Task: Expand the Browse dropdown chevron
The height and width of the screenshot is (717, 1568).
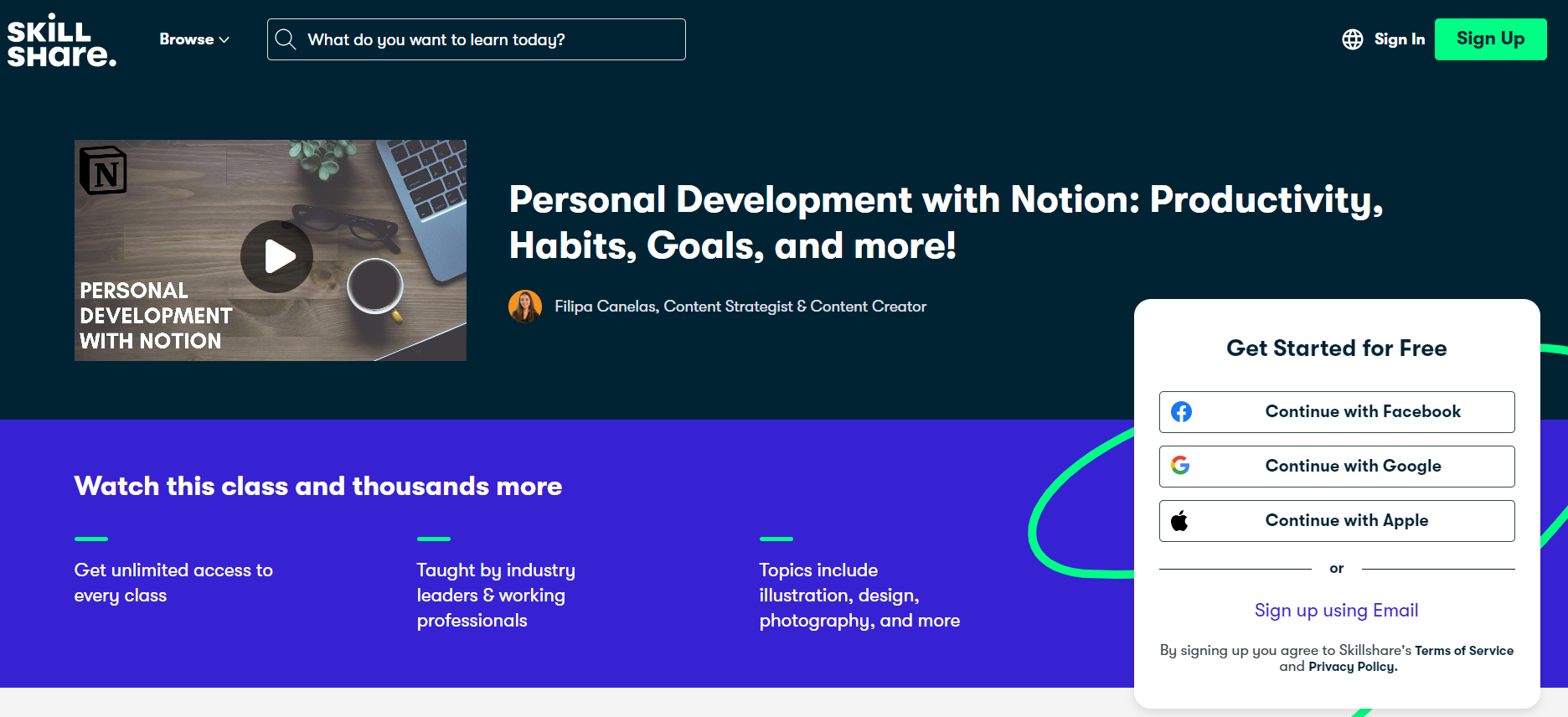Action: point(223,39)
